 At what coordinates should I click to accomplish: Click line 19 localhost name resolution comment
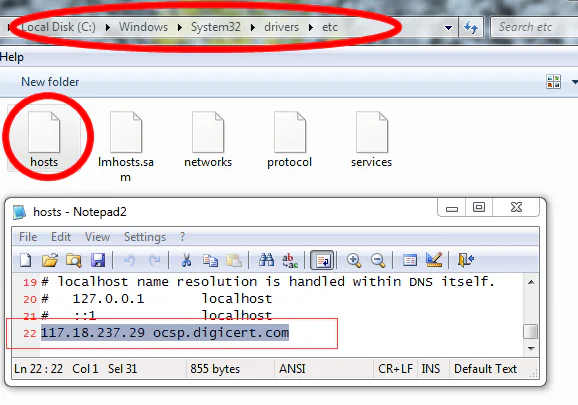coord(268,282)
